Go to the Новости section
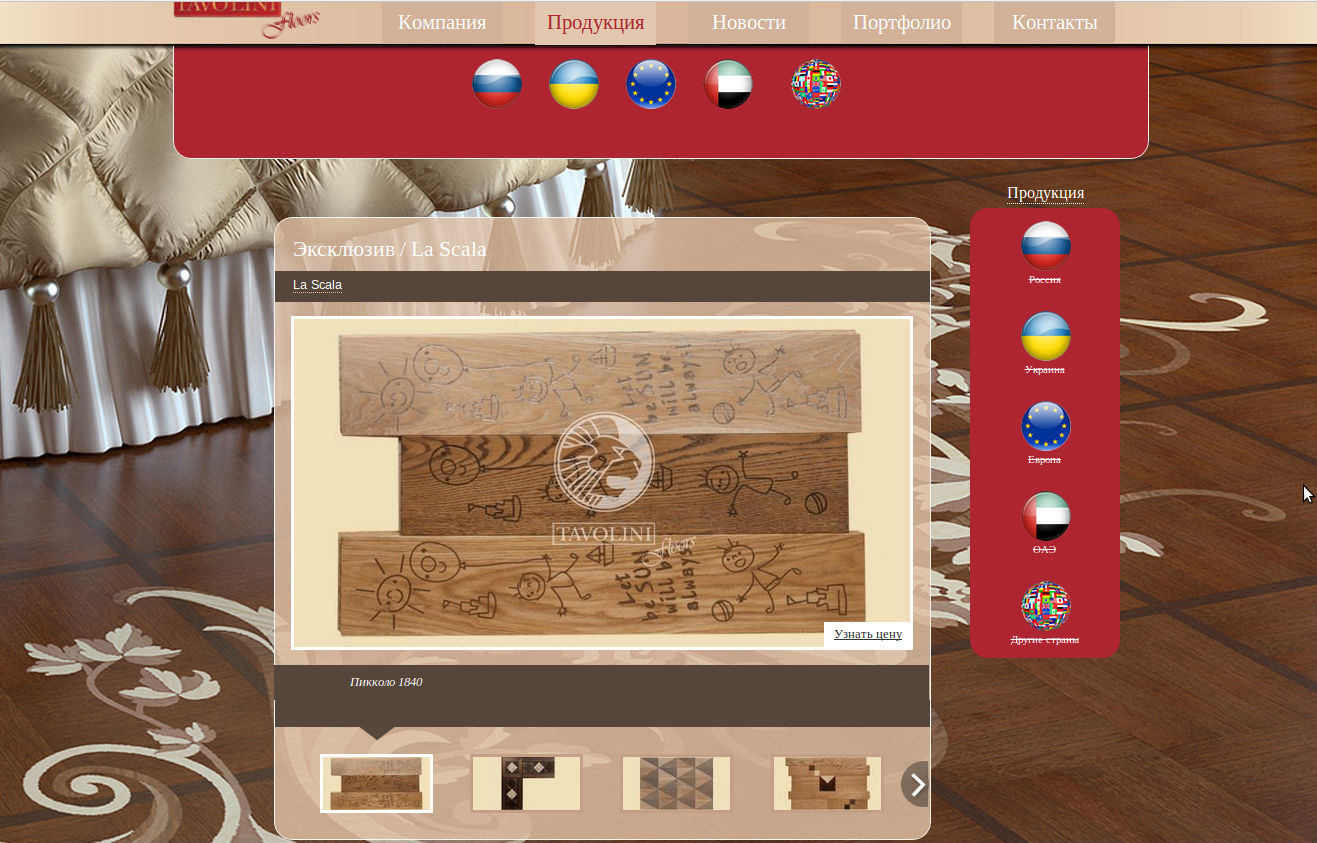The height and width of the screenshot is (843, 1317). (748, 23)
